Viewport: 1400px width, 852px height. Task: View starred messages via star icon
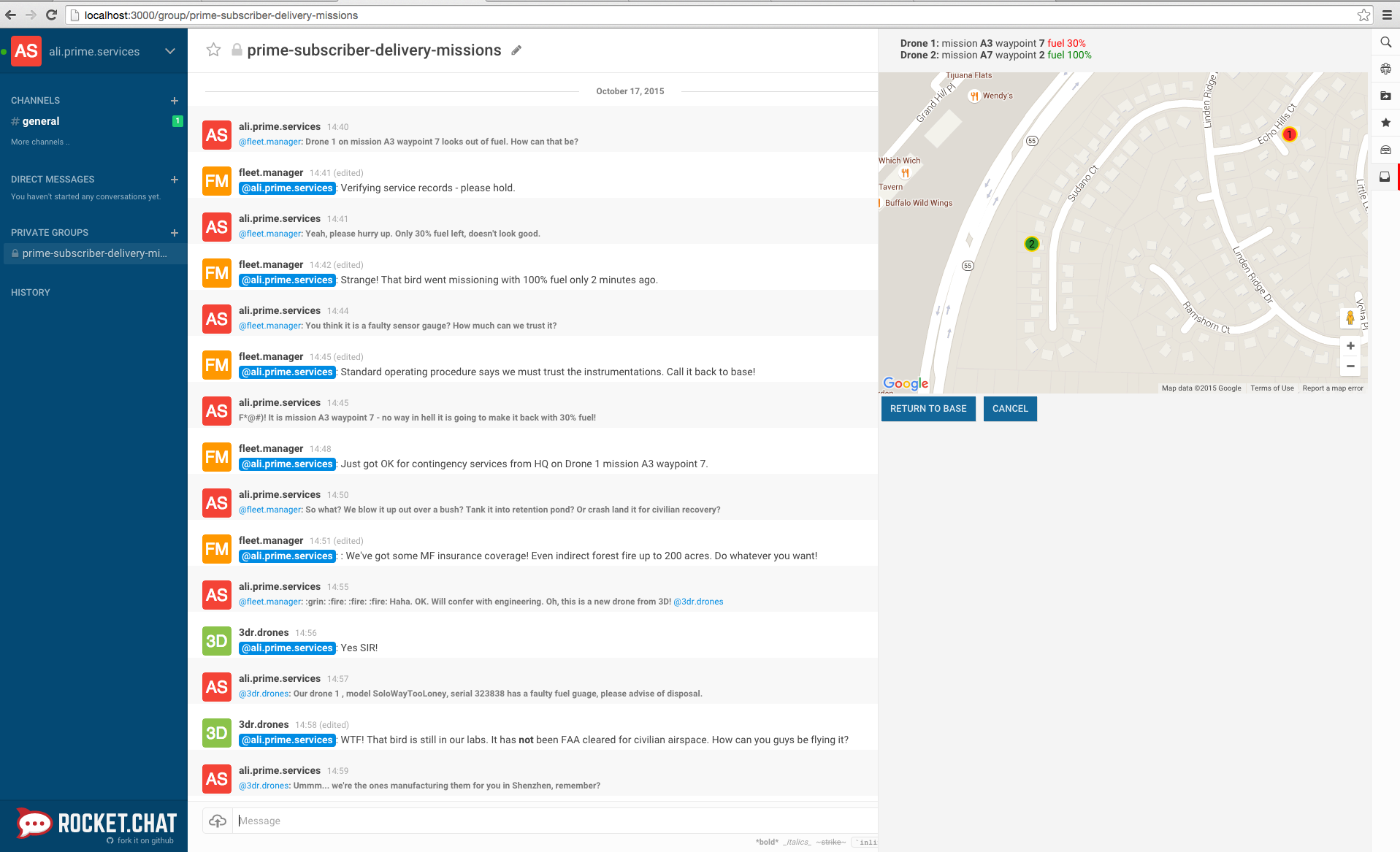tap(1385, 123)
